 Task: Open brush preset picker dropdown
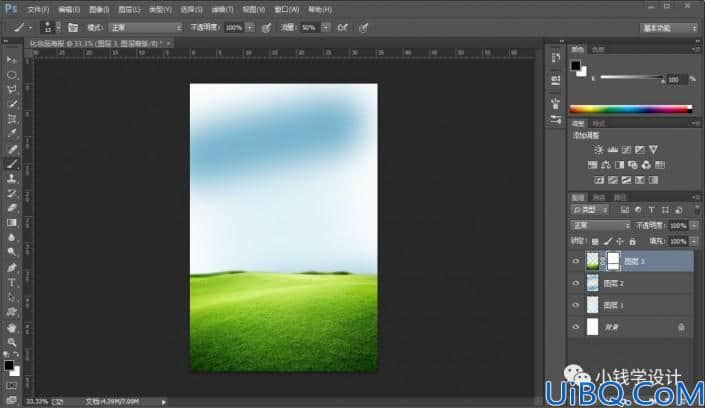point(58,28)
